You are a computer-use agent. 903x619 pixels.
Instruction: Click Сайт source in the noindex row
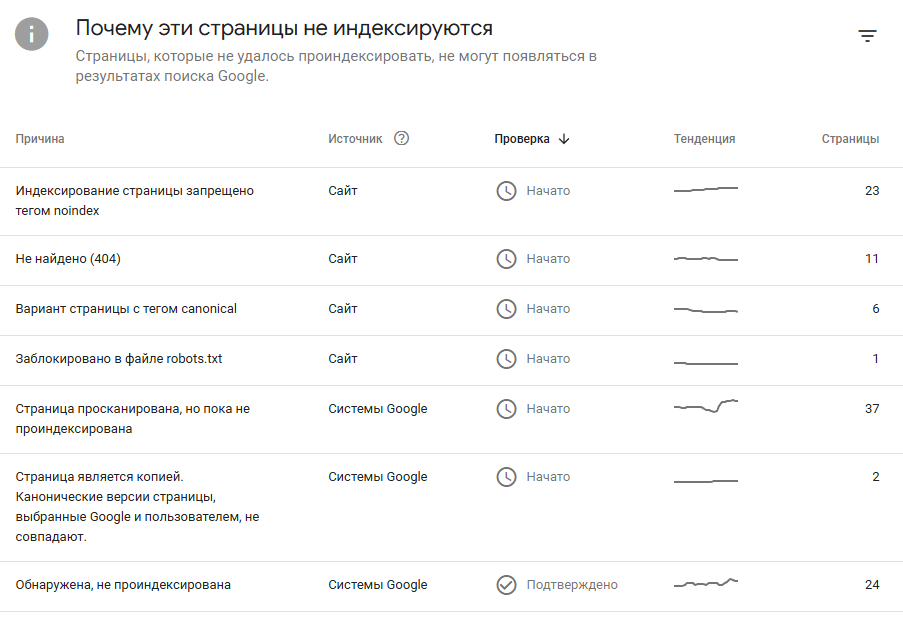343,191
